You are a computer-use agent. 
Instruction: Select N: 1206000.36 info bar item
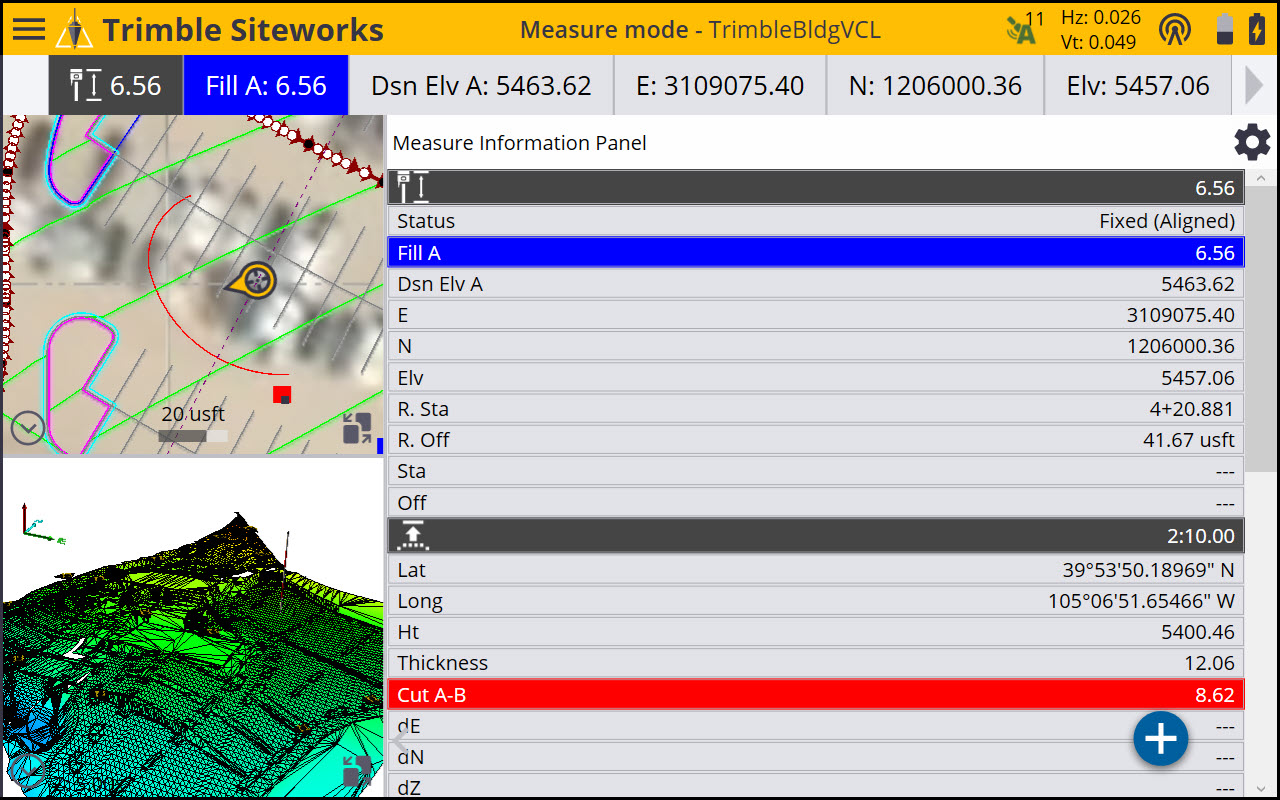[x=935, y=85]
